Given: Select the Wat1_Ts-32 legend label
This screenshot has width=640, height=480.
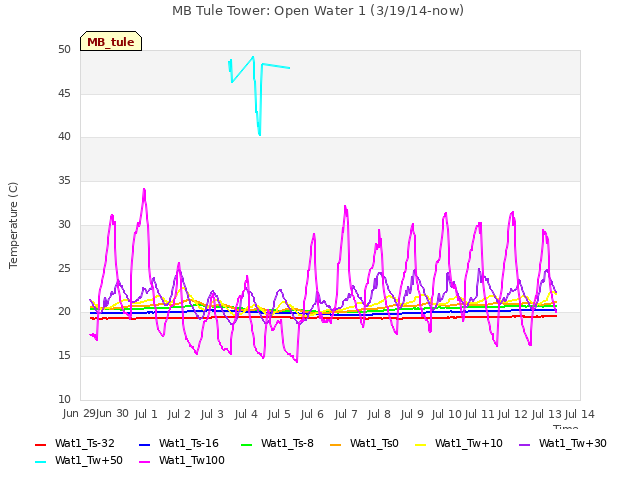Looking at the screenshot, I should 84,444.
